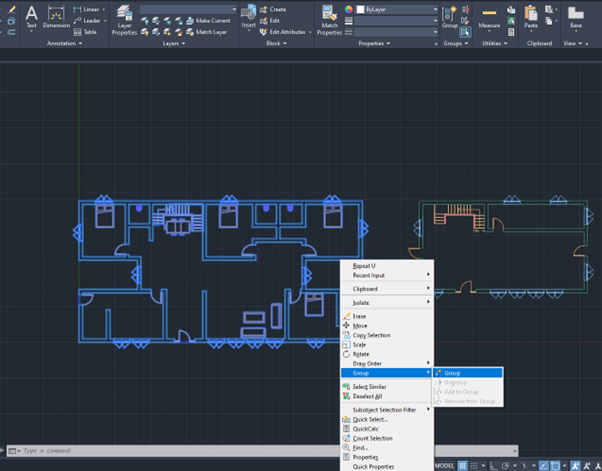Select the Dimension tool
The width and height of the screenshot is (602, 471).
pyautogui.click(x=56, y=17)
